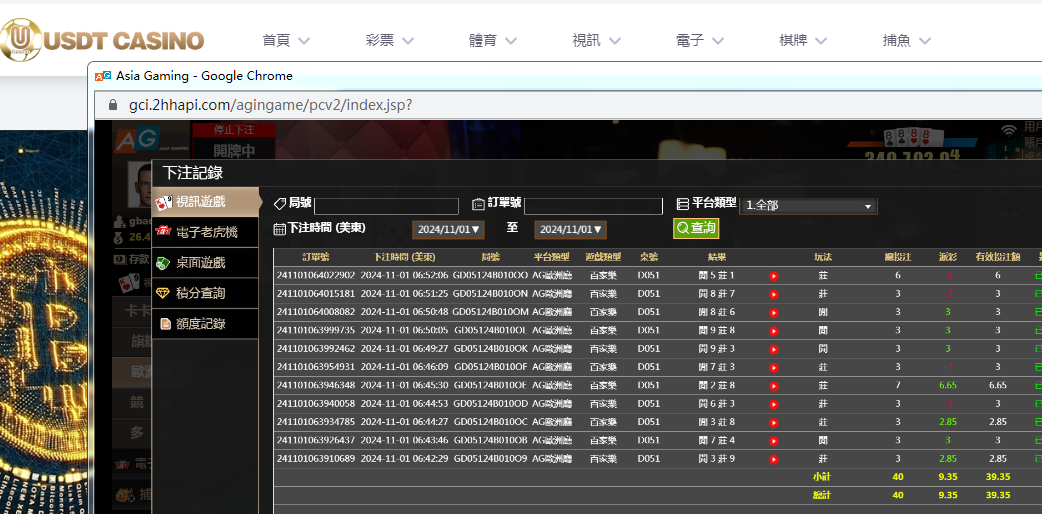The height and width of the screenshot is (514, 1042).
Task: Click the AG logo in the game window
Action: (x=130, y=141)
